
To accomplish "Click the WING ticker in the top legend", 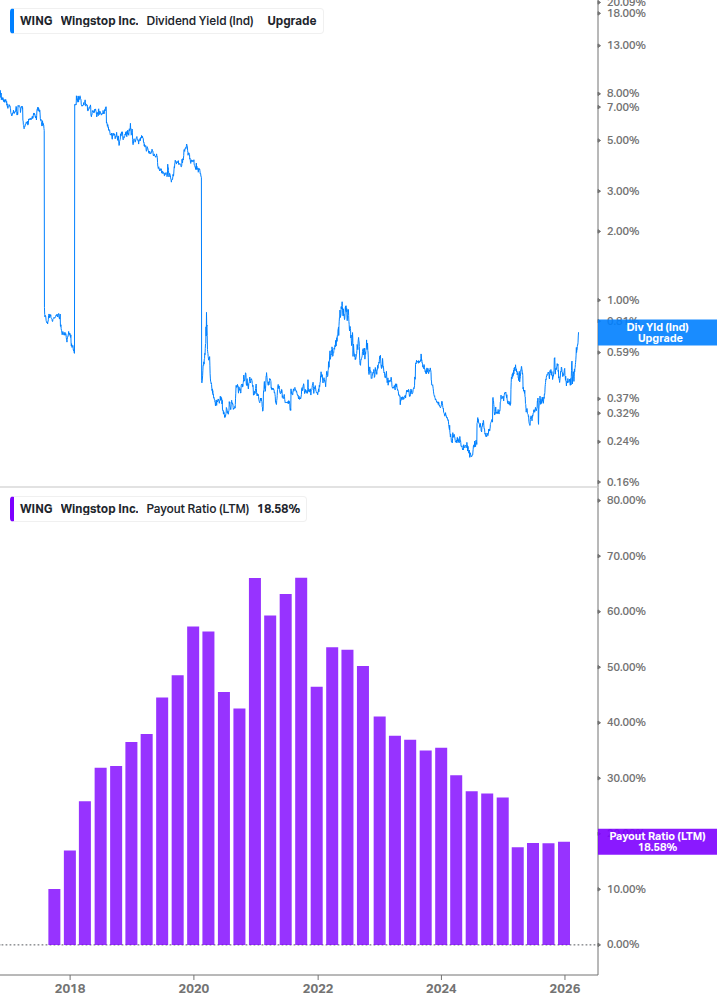I will pyautogui.click(x=36, y=20).
